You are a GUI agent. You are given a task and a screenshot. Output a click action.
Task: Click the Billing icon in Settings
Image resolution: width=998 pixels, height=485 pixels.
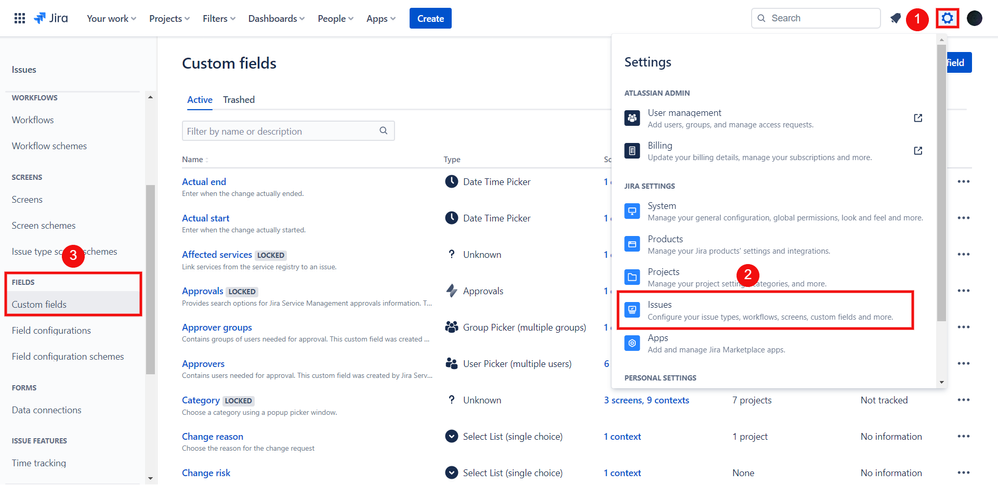point(632,151)
